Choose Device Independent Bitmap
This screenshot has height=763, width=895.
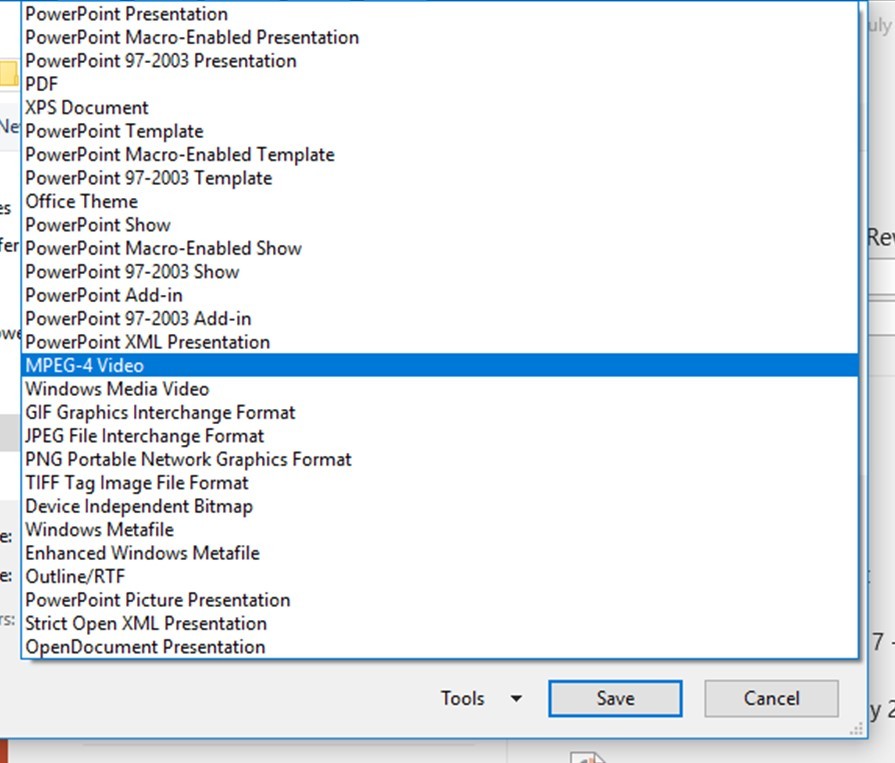pos(440,506)
